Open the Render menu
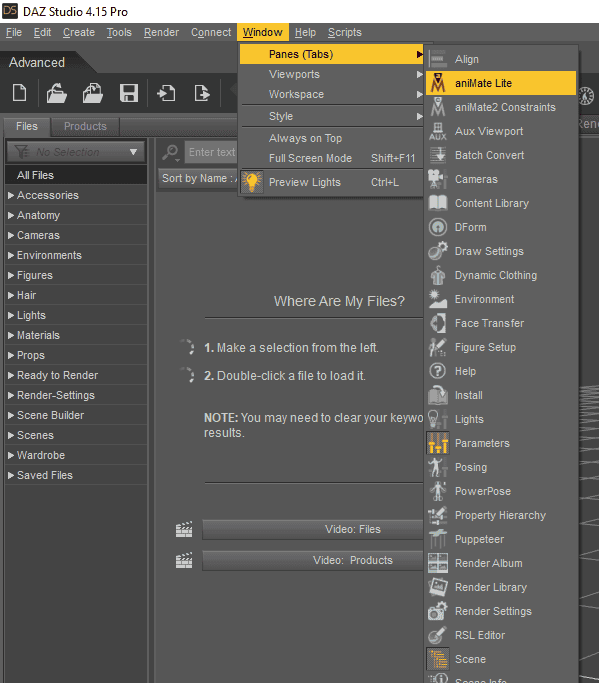Viewport: 599px width, 683px height. [x=161, y=32]
